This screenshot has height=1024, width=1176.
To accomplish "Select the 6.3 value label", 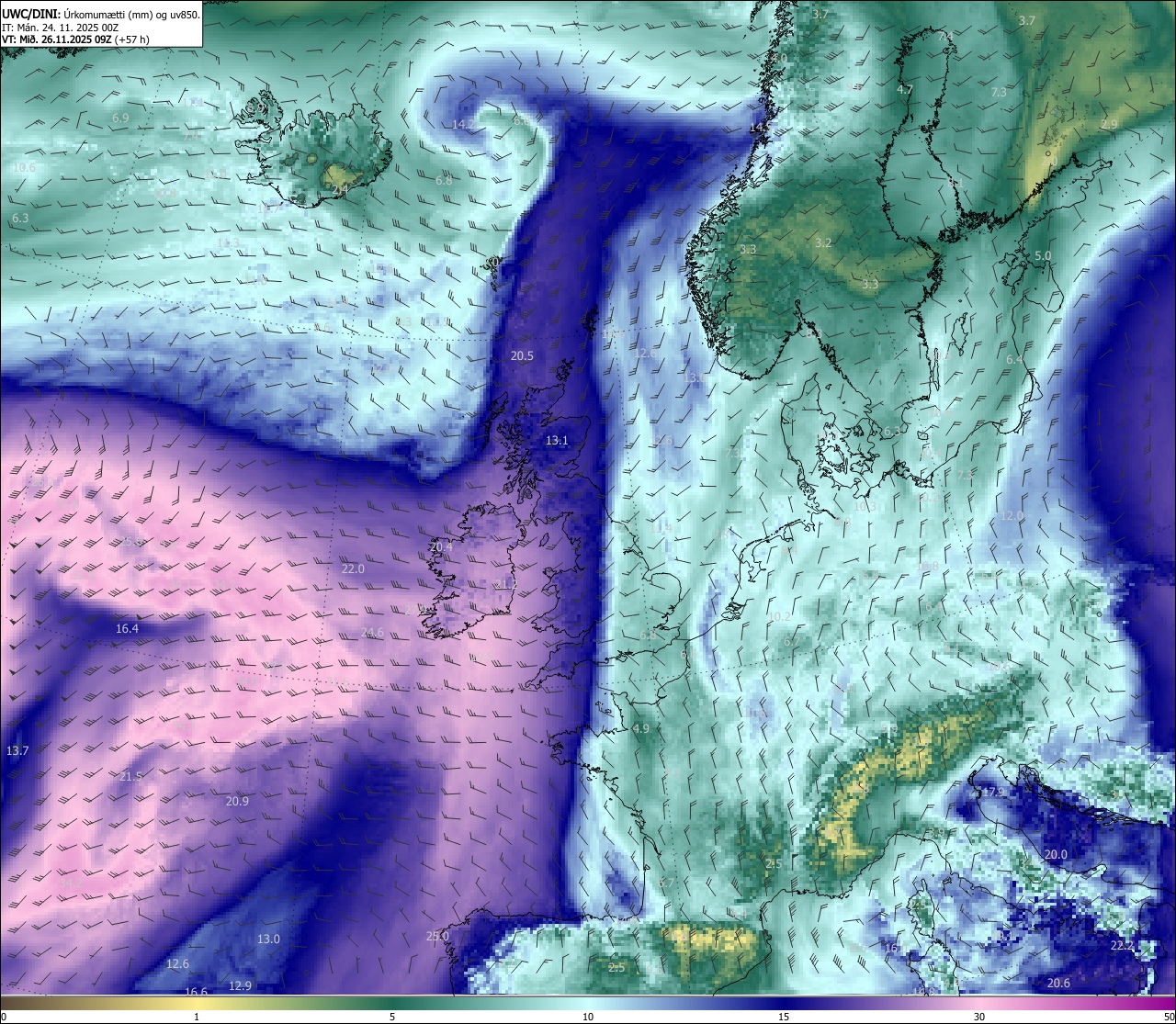I will click(20, 218).
